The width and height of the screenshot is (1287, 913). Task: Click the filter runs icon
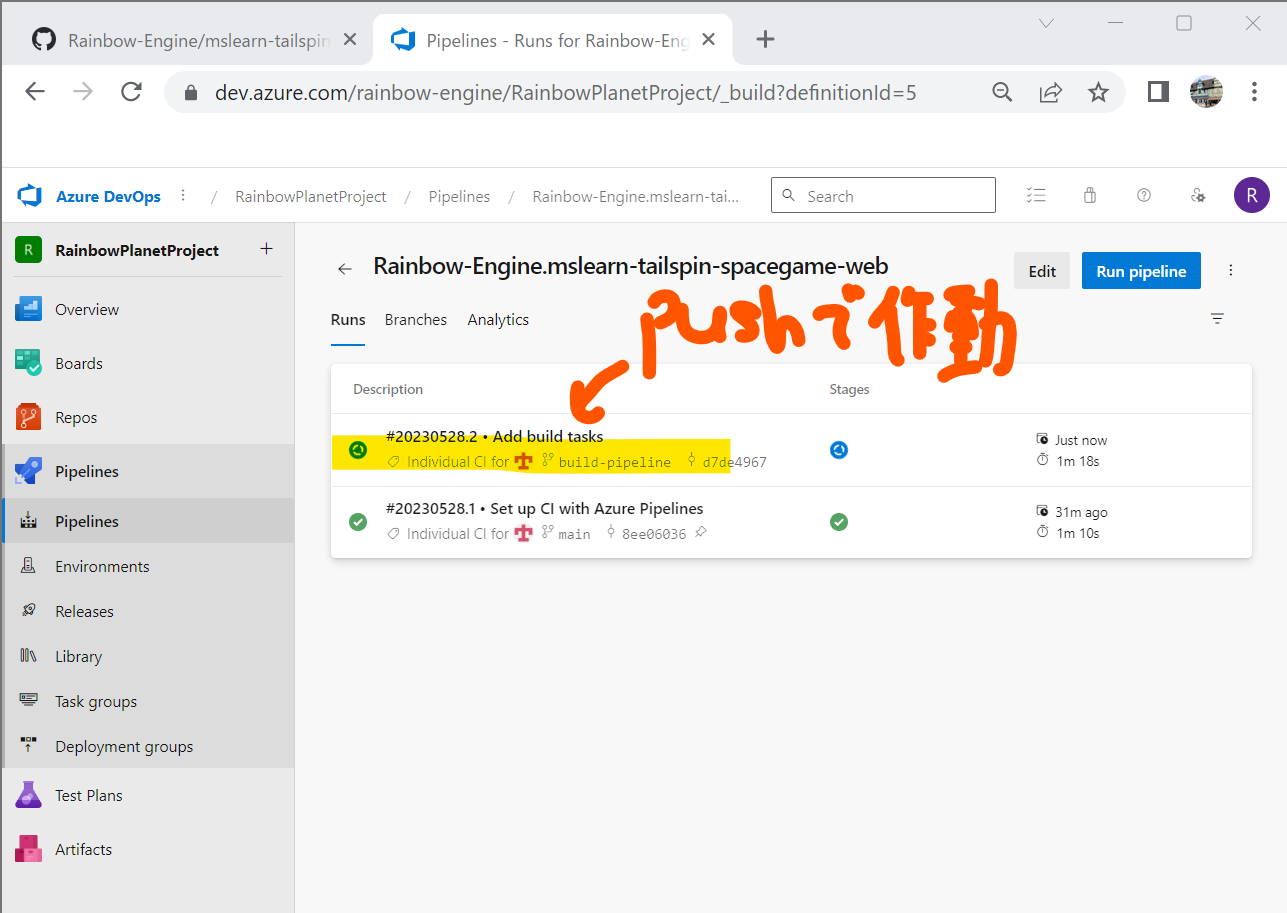coord(1217,319)
